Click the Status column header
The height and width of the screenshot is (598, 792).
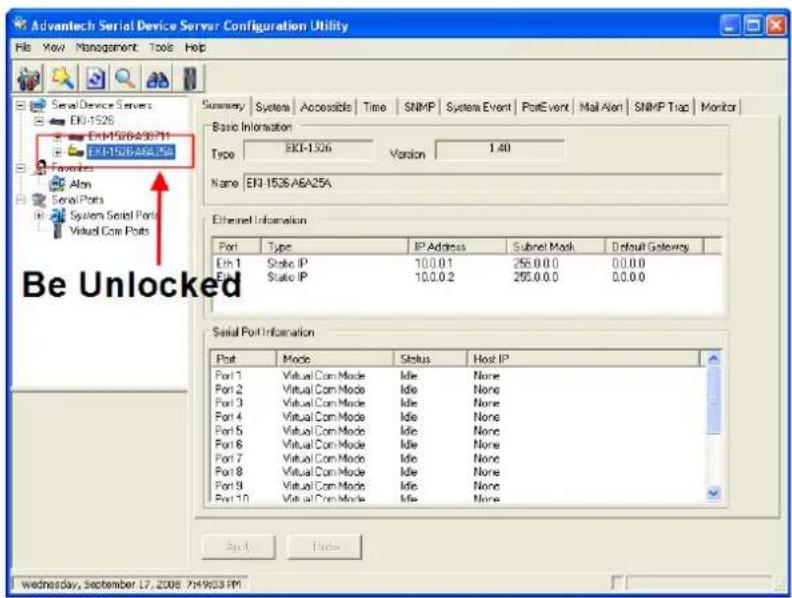(430, 359)
